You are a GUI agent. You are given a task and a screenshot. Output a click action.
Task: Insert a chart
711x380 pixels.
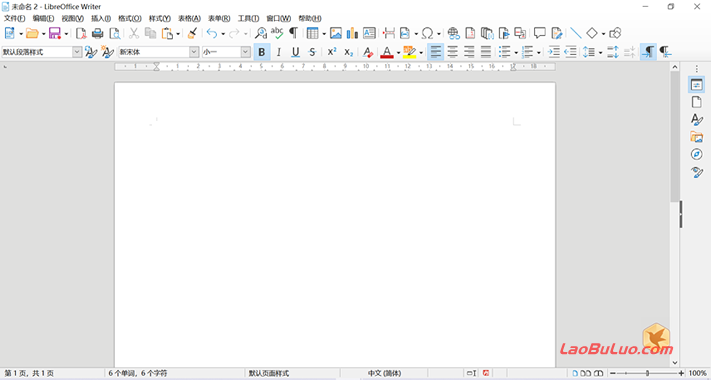(352, 33)
